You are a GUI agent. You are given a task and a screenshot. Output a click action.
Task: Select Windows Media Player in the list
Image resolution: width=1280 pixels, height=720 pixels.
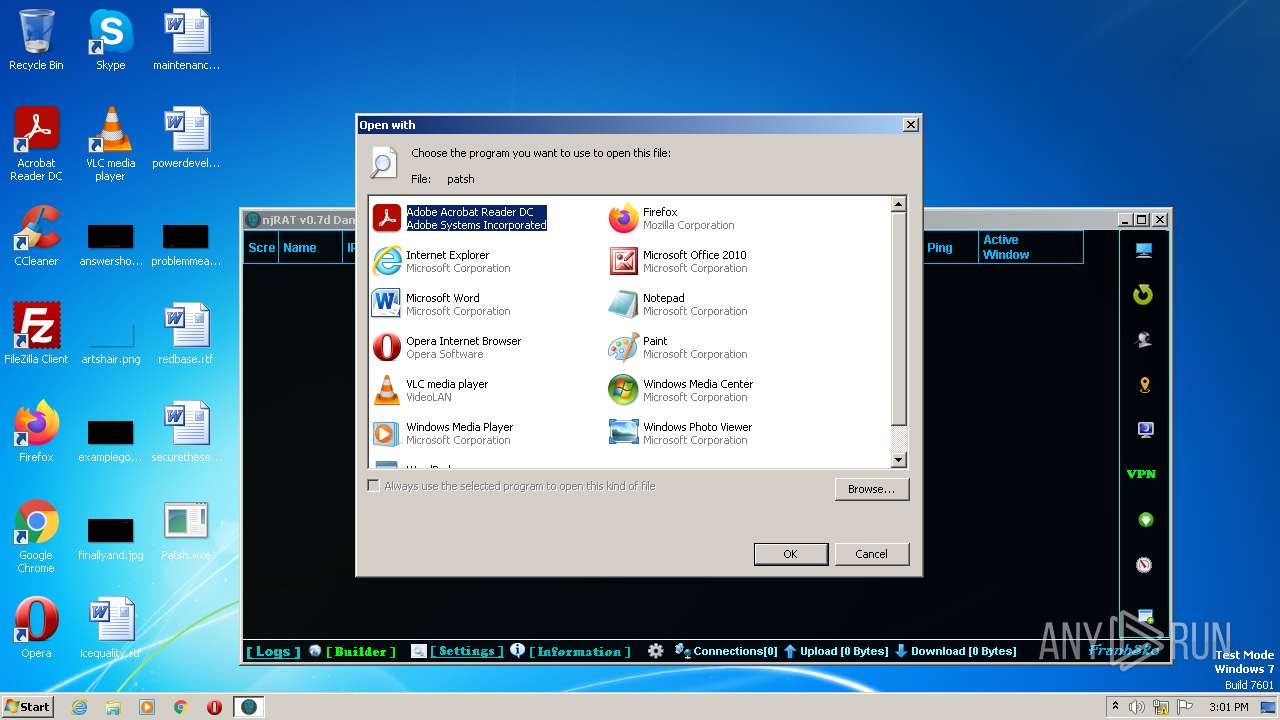coord(443,433)
